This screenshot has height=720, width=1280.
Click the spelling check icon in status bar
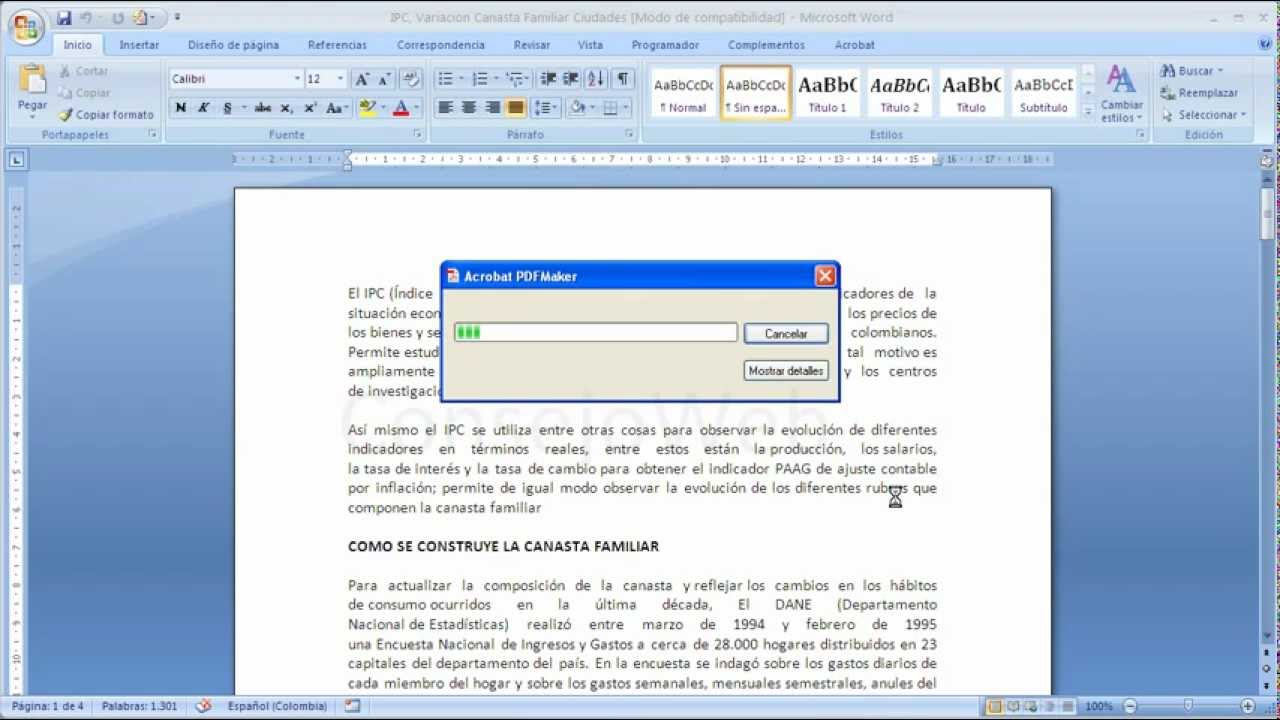tap(204, 706)
